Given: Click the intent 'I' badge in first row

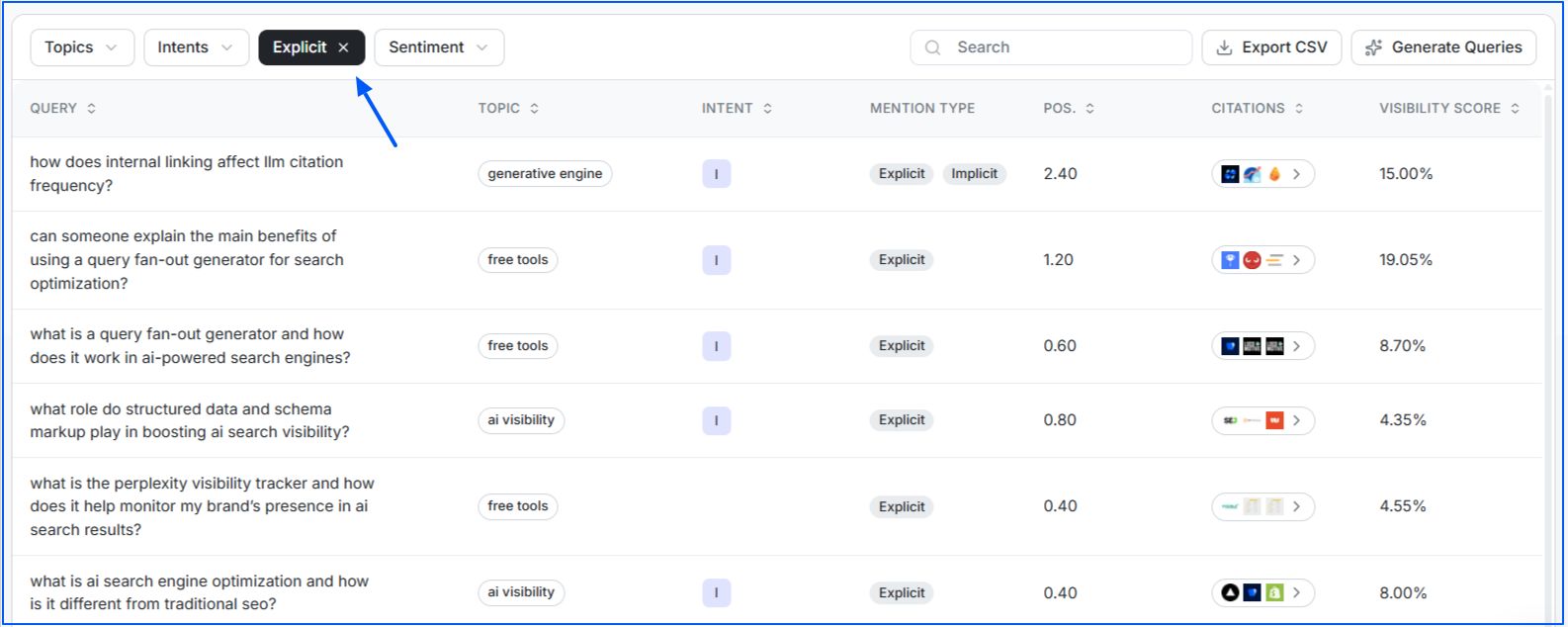Looking at the screenshot, I should pyautogui.click(x=716, y=174).
